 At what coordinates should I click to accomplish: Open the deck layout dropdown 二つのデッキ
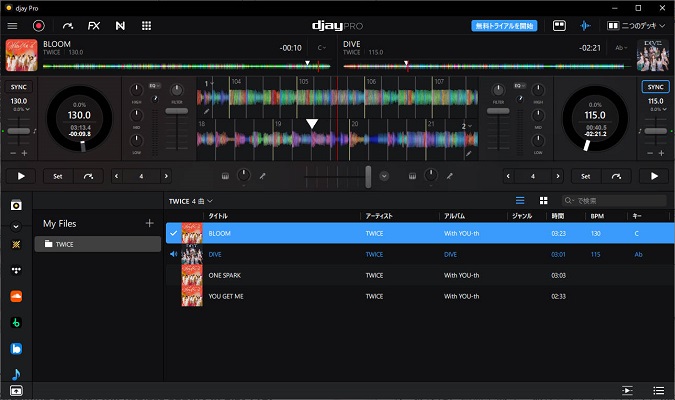[636, 26]
